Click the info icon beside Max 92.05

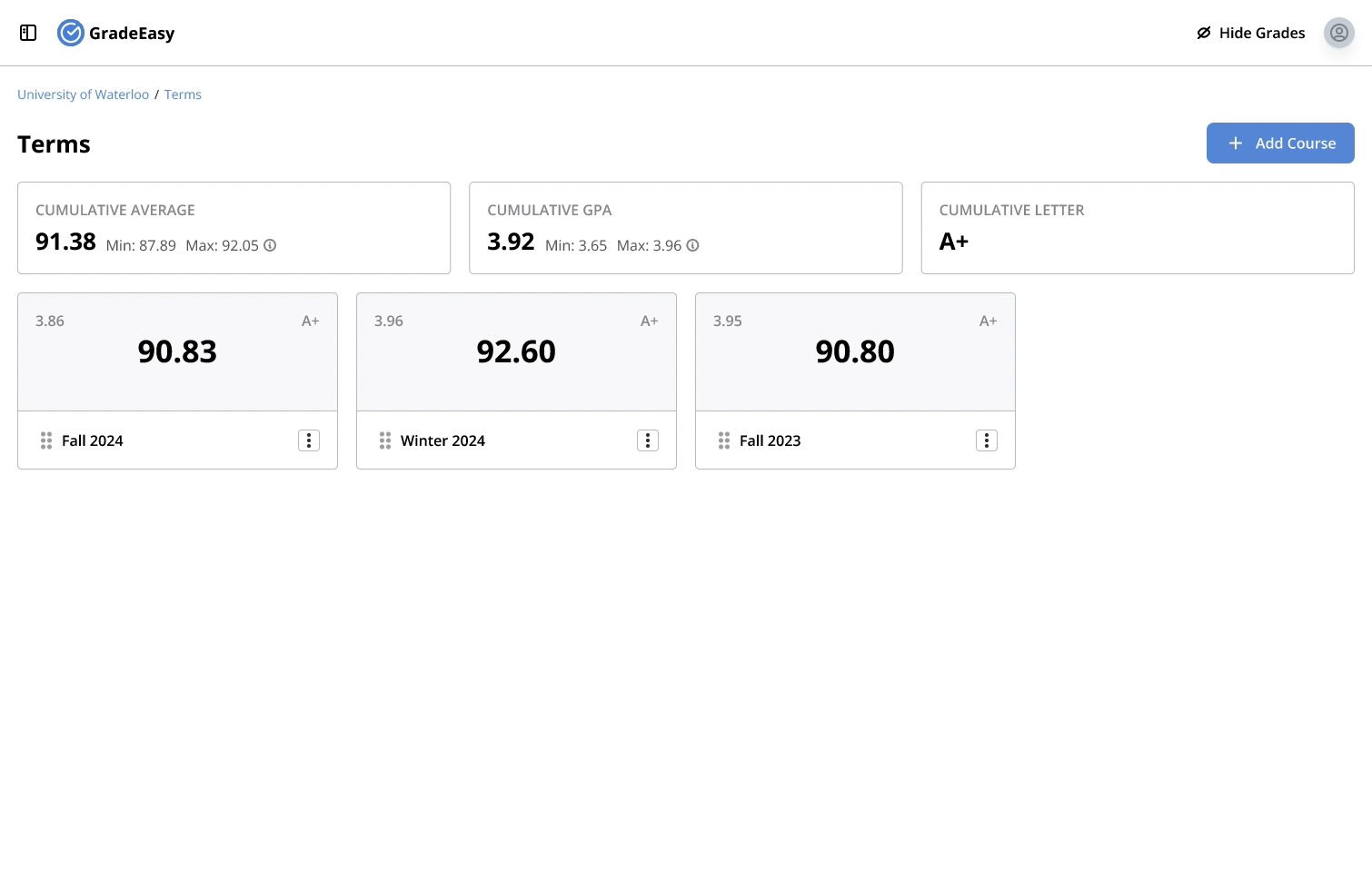coord(269,245)
